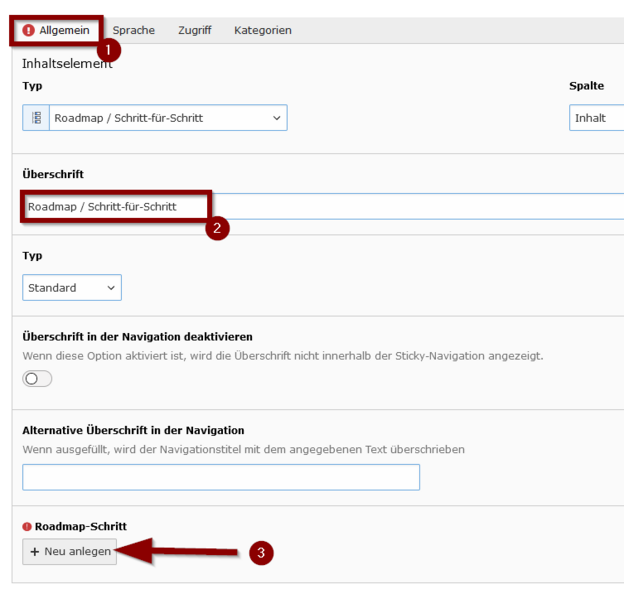Click the 'Wenn diese Option aktiviert ist' description
Image resolution: width=624 pixels, height=599 pixels.
tap(283, 356)
